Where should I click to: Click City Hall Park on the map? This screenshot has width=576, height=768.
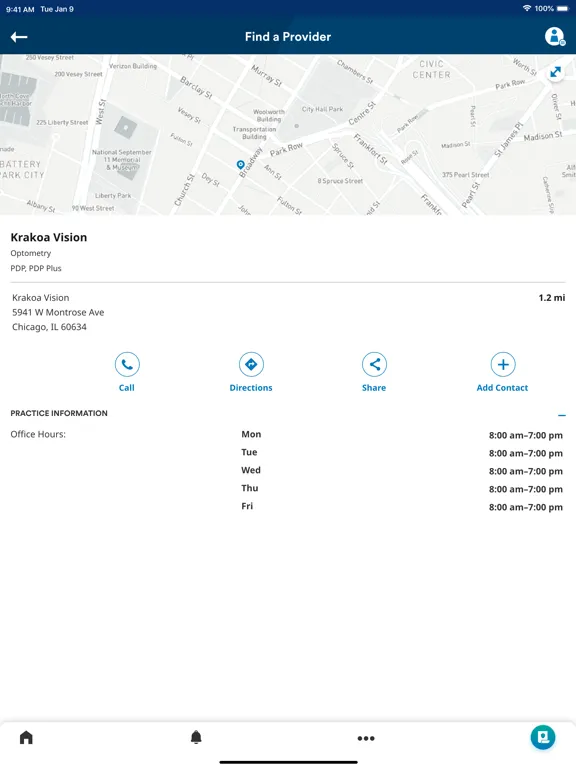[x=322, y=109]
